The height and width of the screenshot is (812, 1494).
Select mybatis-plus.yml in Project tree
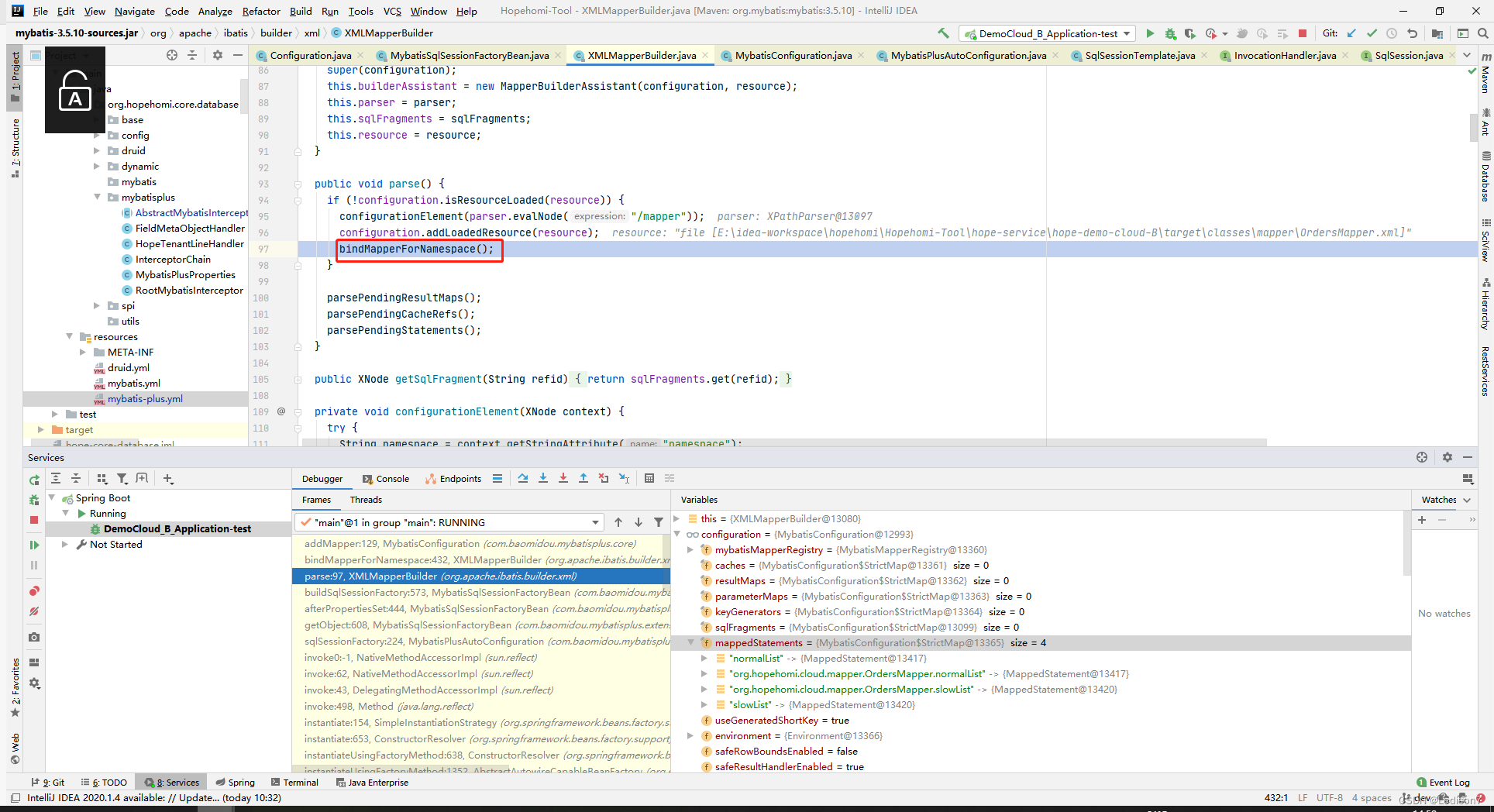[x=145, y=398]
